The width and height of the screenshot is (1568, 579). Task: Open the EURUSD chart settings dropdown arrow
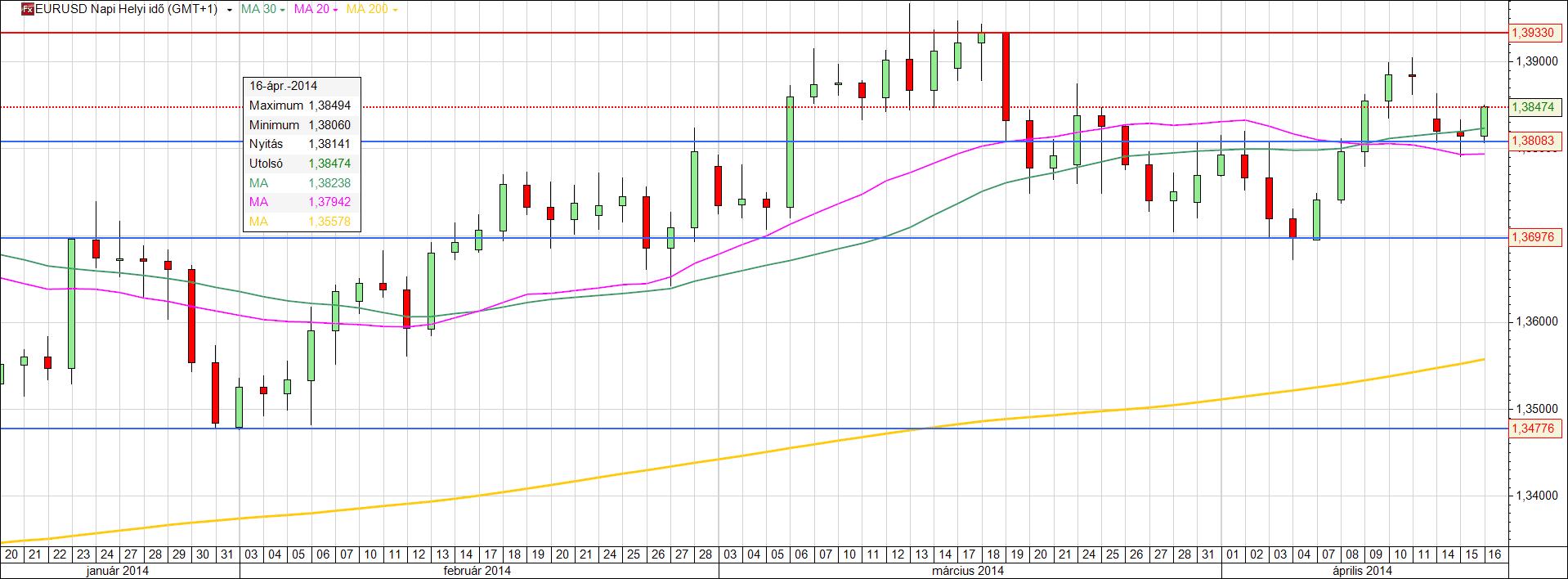pos(228,11)
